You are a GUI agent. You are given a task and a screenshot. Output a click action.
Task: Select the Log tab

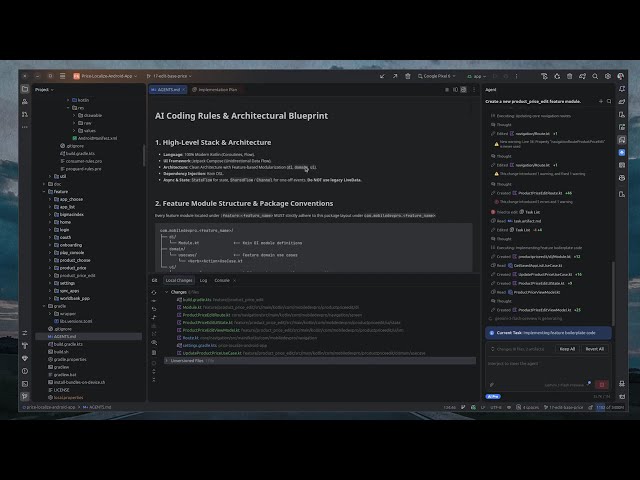click(203, 280)
